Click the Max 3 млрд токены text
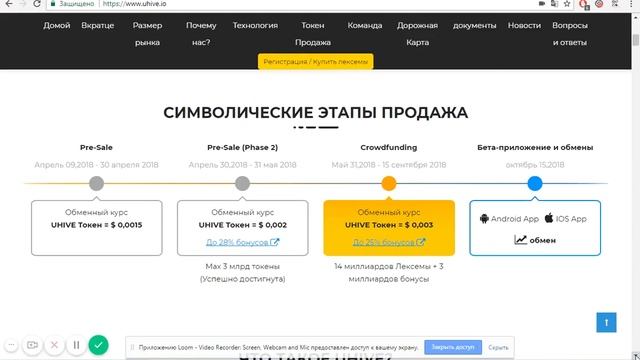The height and width of the screenshot is (360, 640). (x=242, y=266)
